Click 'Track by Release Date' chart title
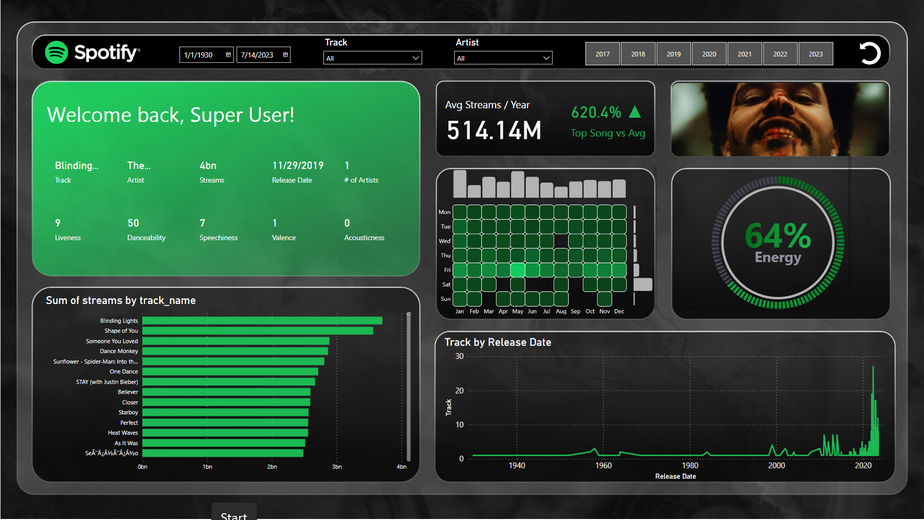Image resolution: width=924 pixels, height=520 pixels. [x=498, y=343]
